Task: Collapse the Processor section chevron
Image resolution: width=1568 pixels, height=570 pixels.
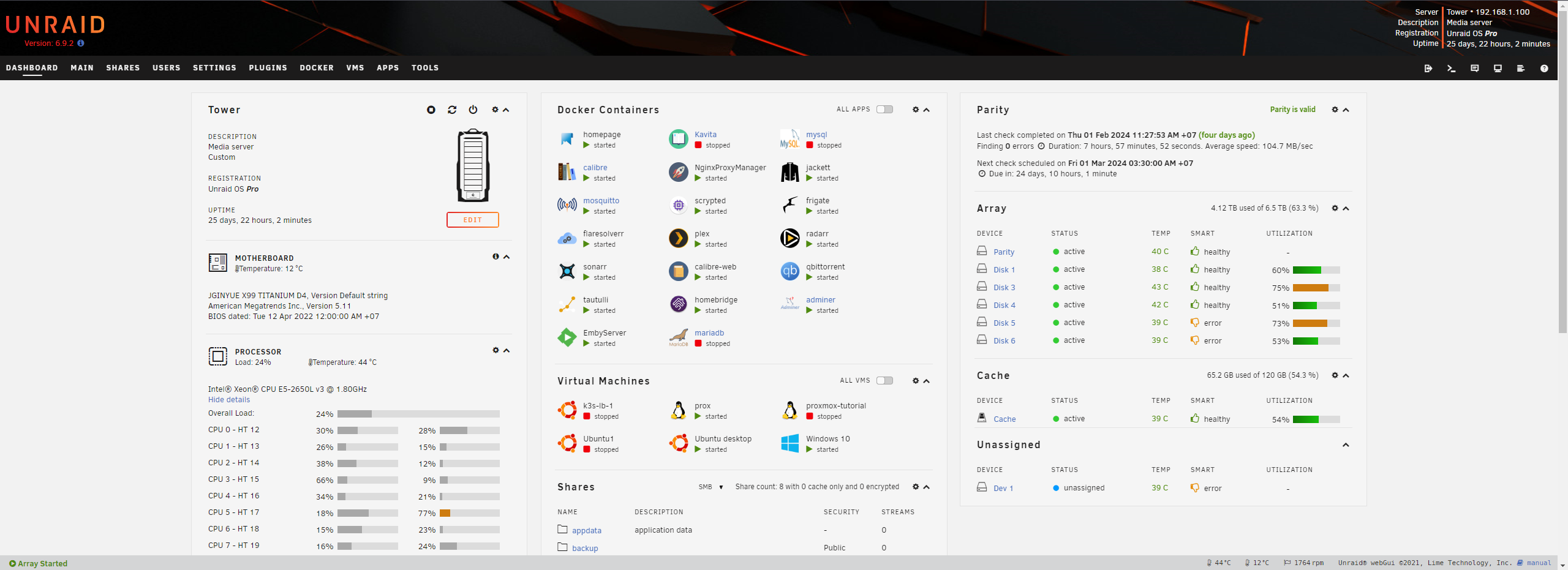Action: 507,351
